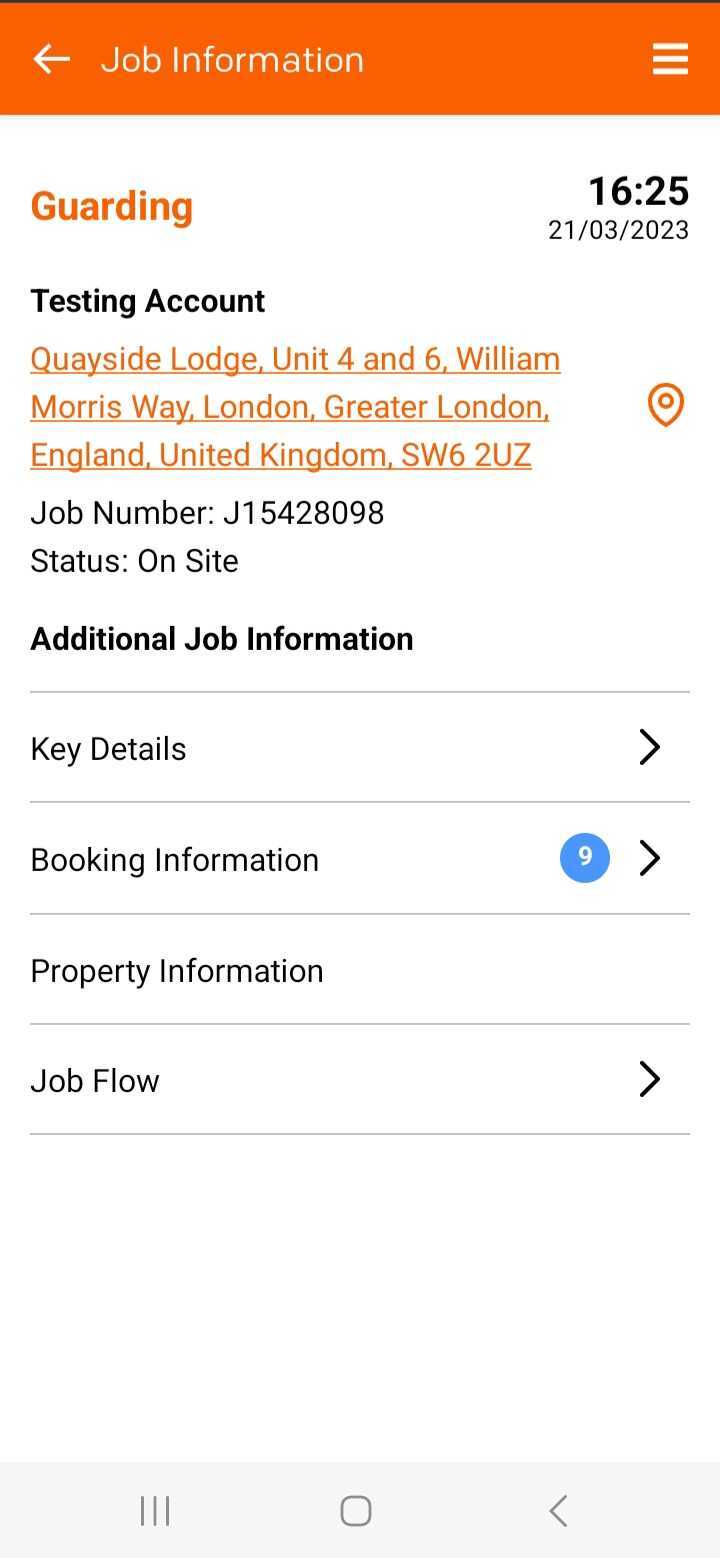Tap the blue 9 notification badge
Image resolution: width=720 pixels, height=1558 pixels.
click(x=585, y=857)
